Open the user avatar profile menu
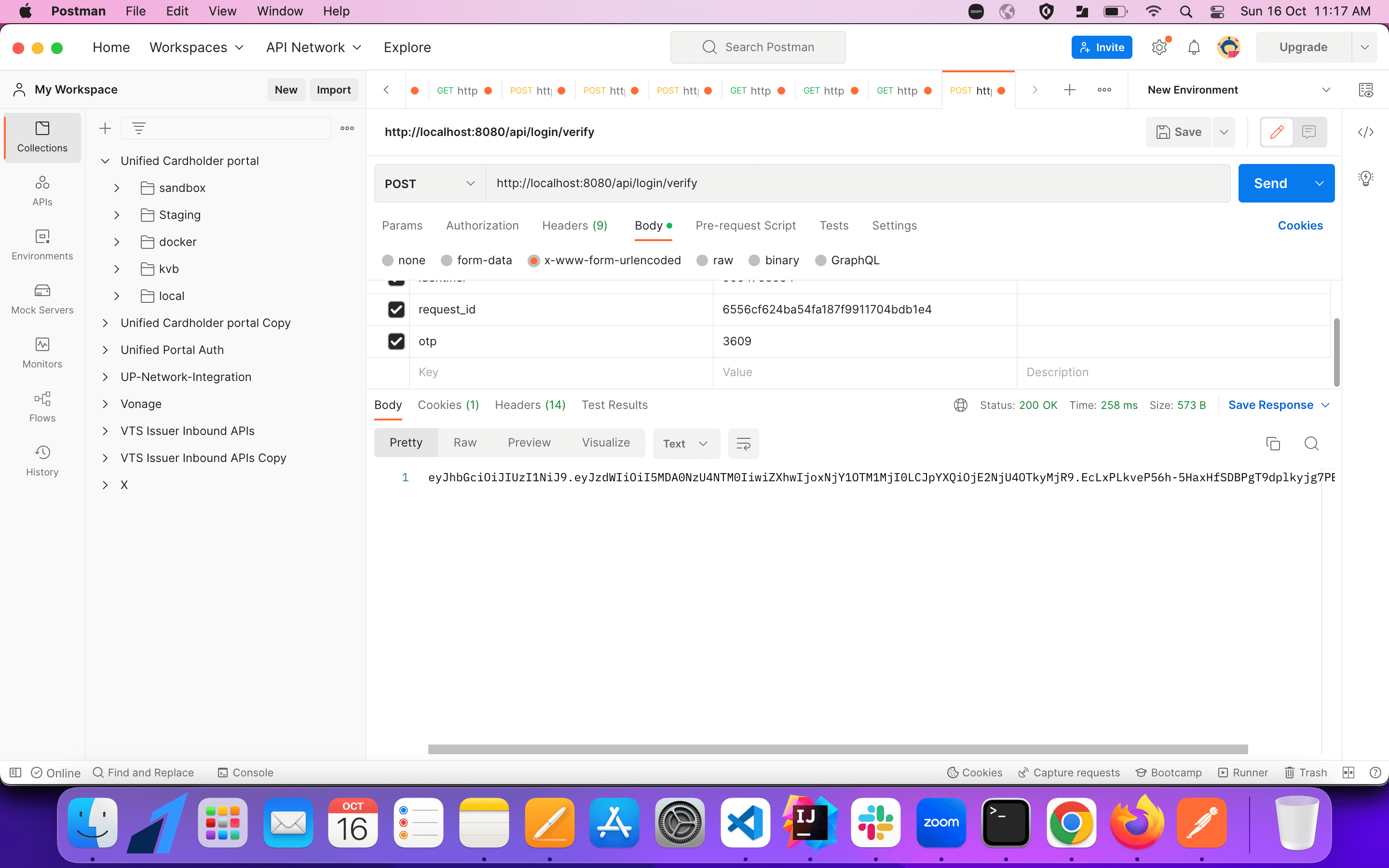The image size is (1389, 868). (x=1229, y=47)
